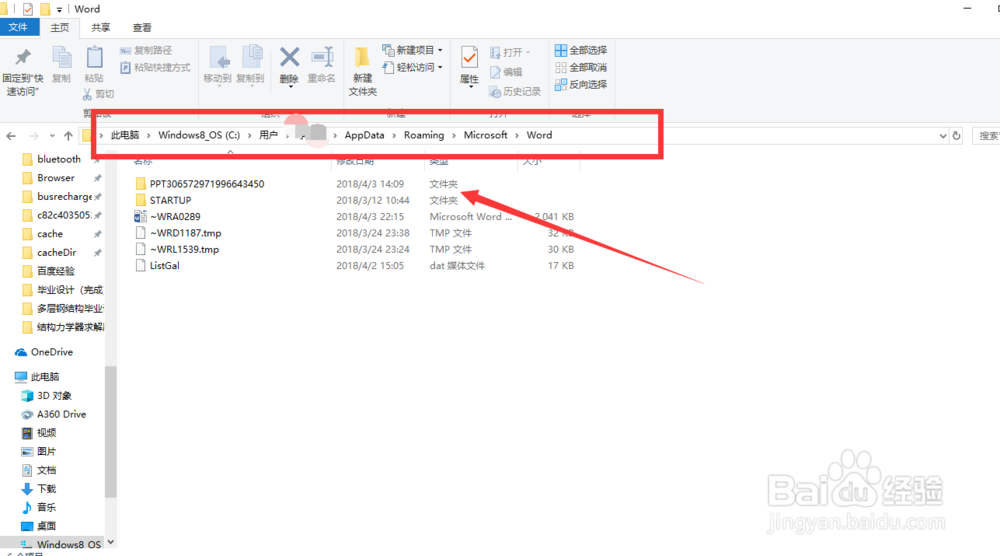Click the Cut scissors icon
Screen dimensions: 1000x556
click(87, 94)
